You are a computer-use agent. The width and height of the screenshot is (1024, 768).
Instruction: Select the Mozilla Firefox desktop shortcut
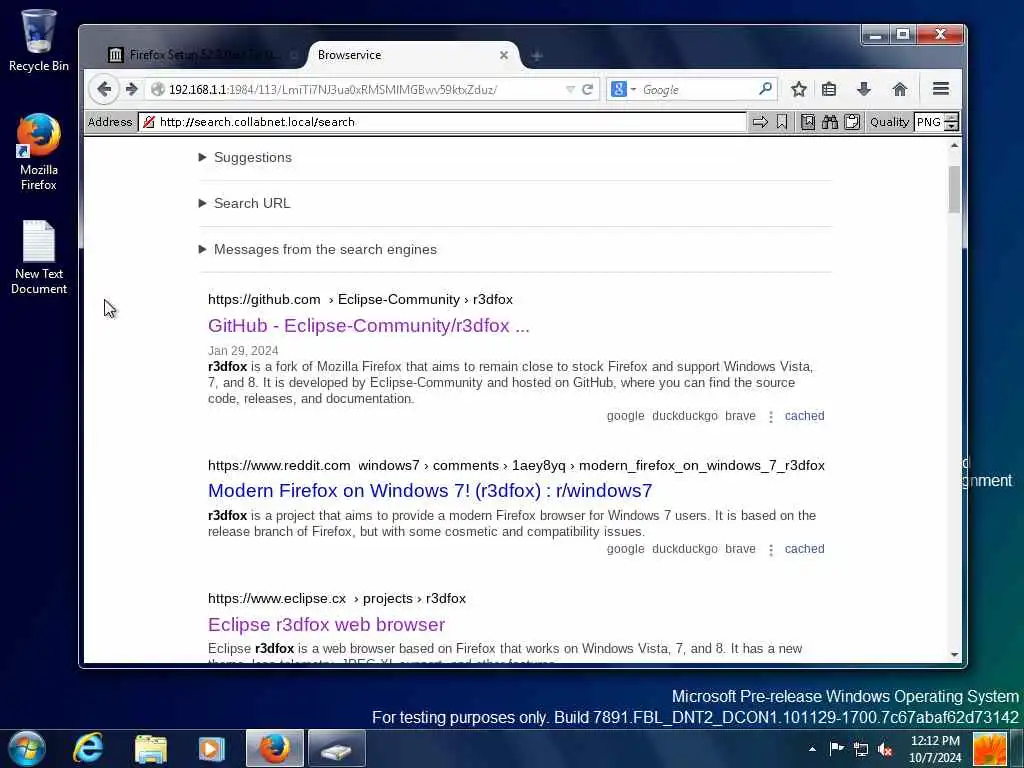(x=39, y=152)
